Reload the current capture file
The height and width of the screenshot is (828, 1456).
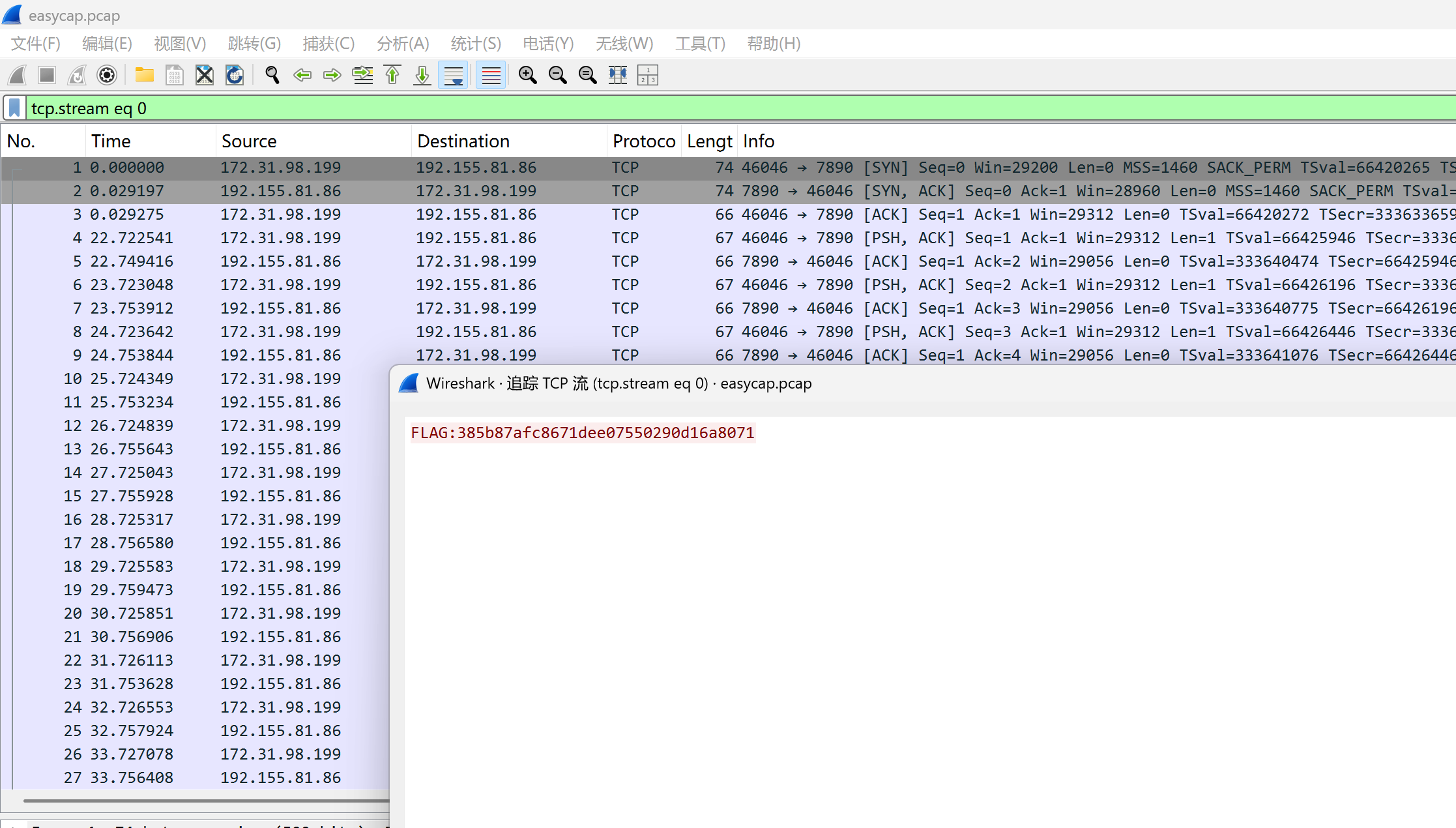[235, 76]
